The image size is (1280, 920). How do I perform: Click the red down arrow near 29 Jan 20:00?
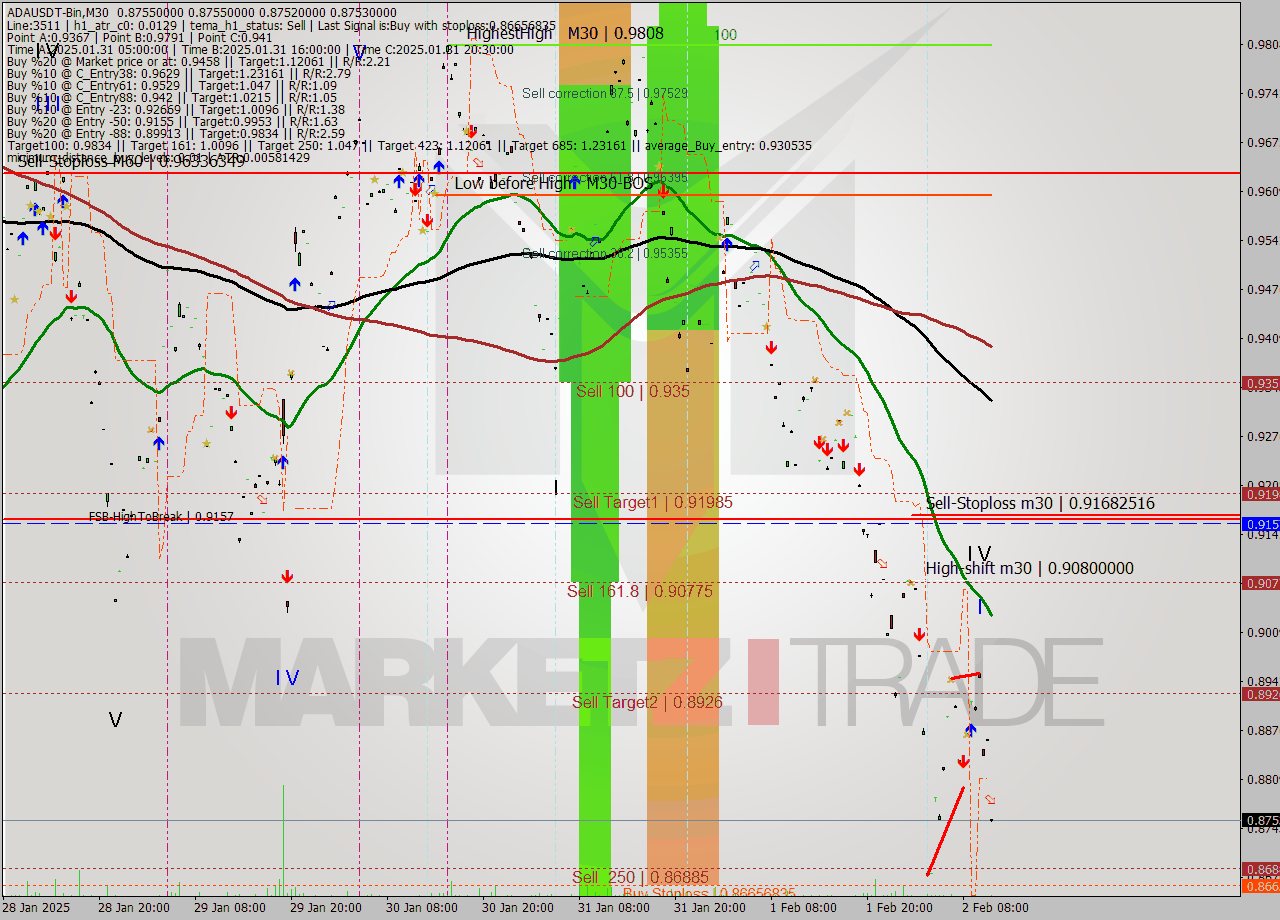tap(287, 575)
